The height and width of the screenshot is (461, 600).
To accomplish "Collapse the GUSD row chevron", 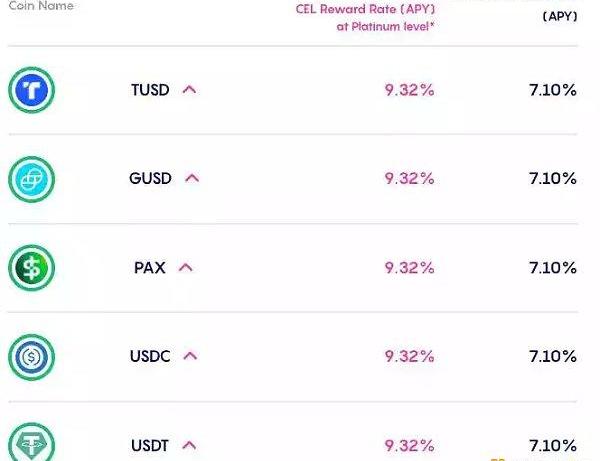I will click(x=192, y=179).
